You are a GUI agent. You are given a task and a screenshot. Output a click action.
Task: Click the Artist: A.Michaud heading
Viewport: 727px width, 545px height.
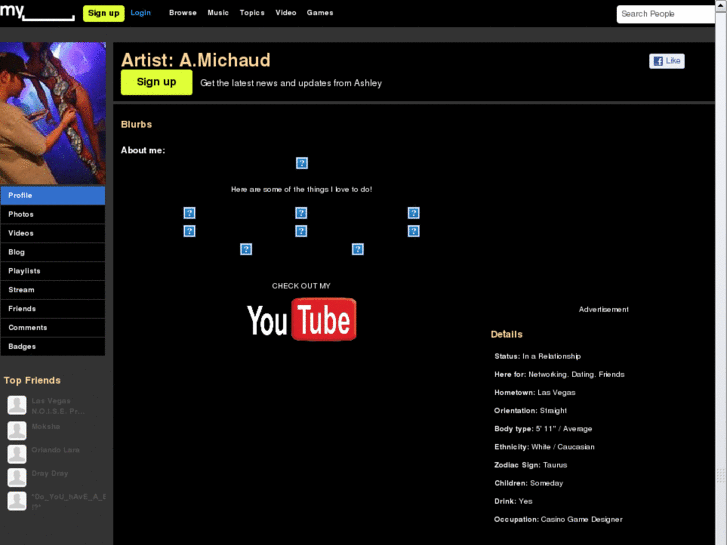[x=196, y=60]
